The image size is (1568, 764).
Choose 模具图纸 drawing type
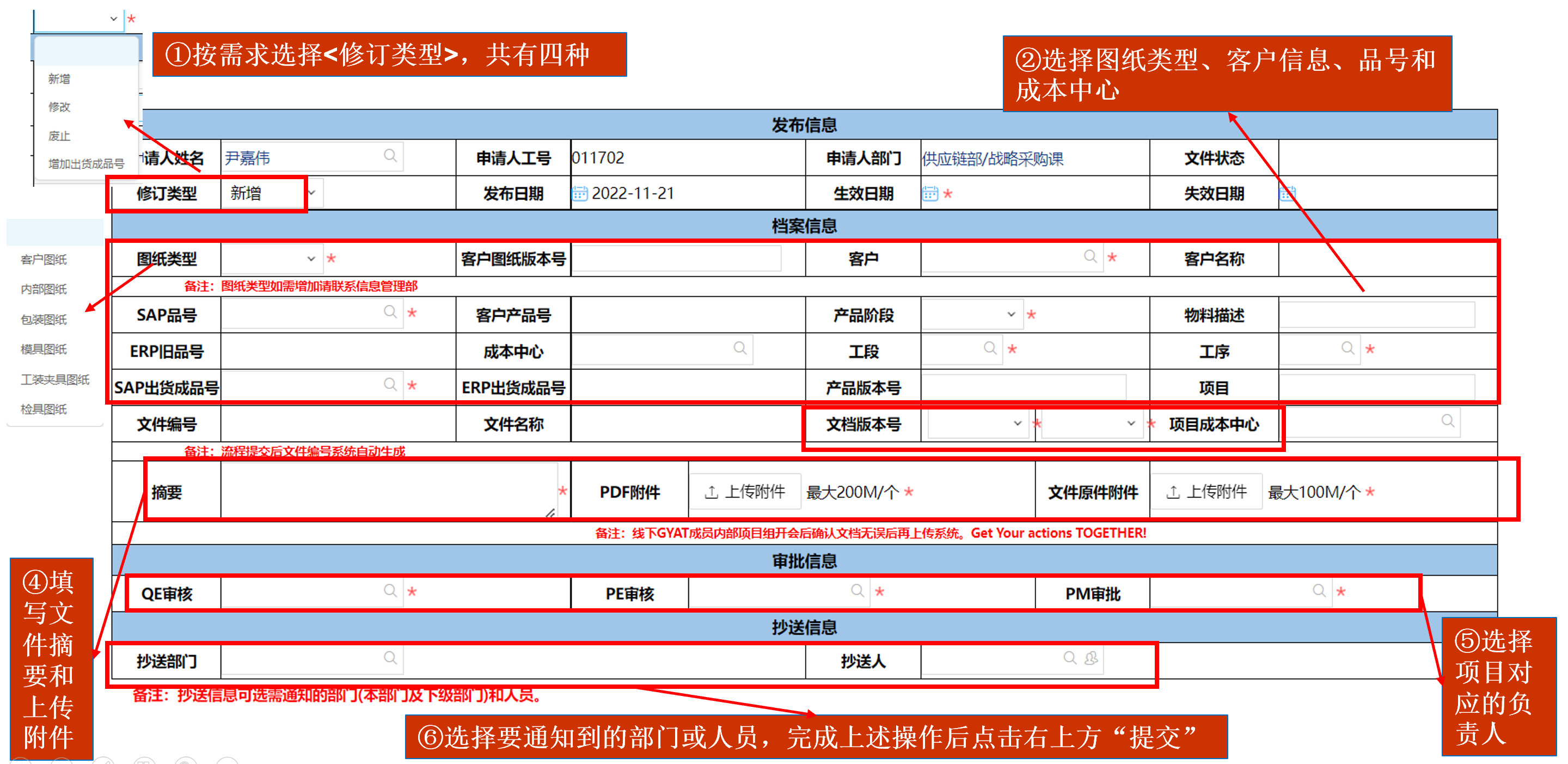pos(44,350)
